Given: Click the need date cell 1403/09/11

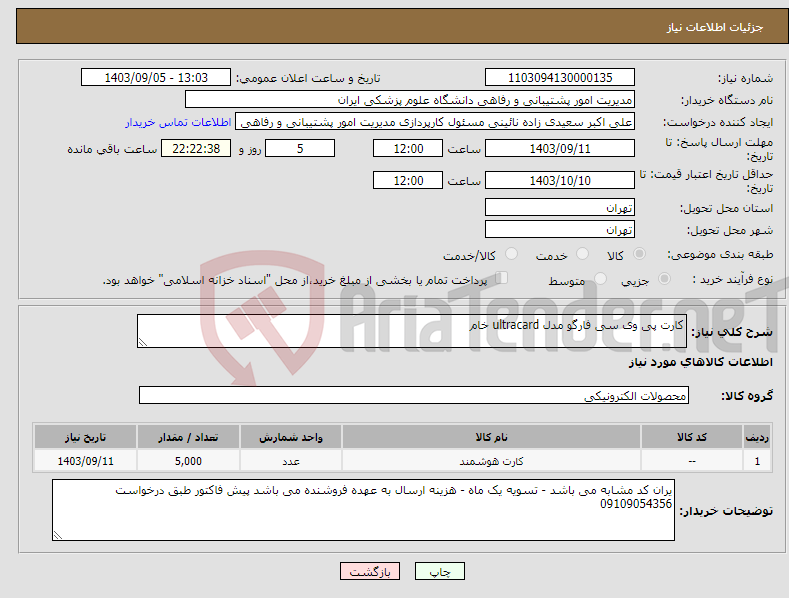Looking at the screenshot, I should (86, 461).
